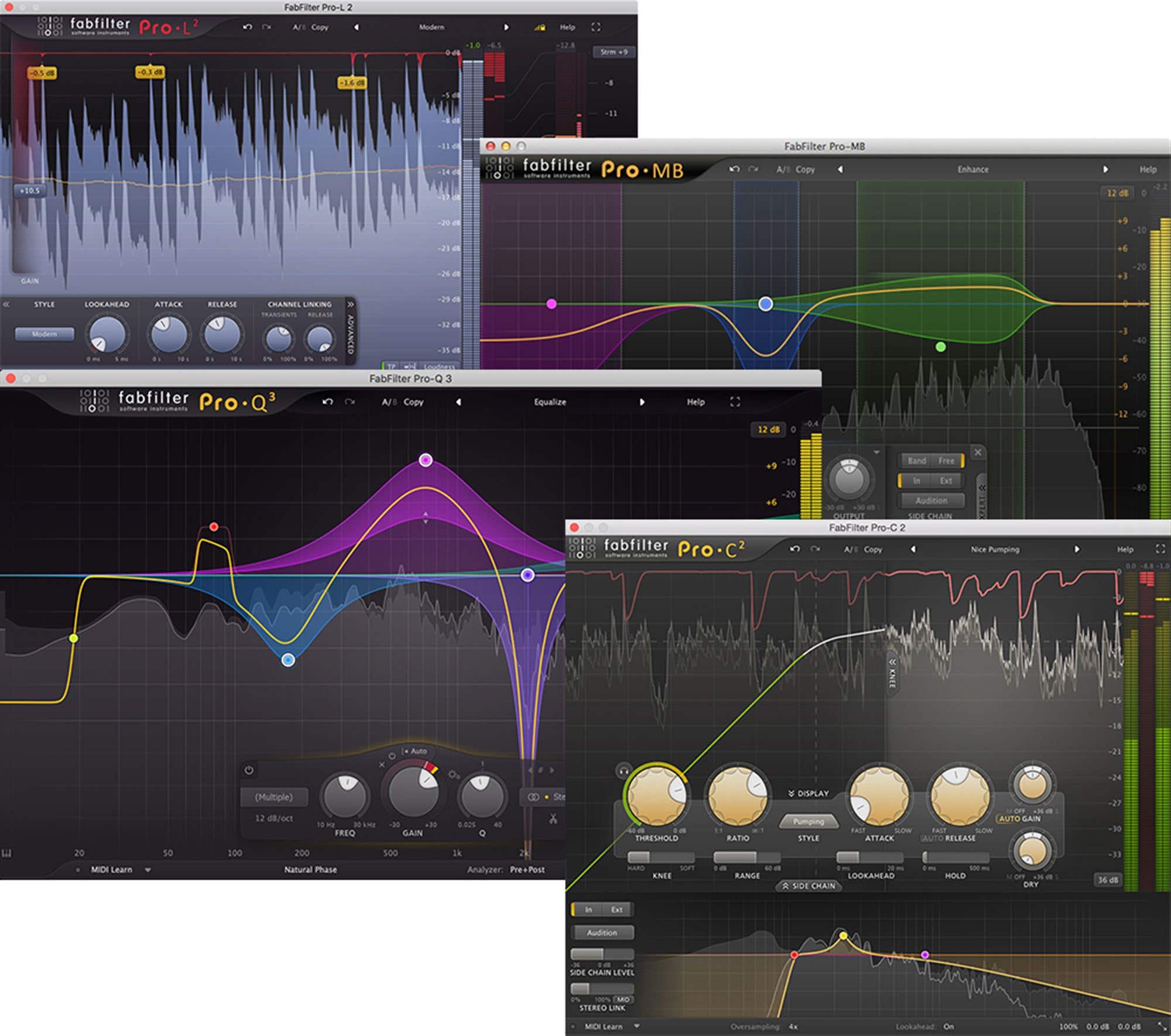This screenshot has height=1036, width=1171.
Task: Click Natural Phase processing mode in Pro-Q 3
Action: (x=310, y=870)
